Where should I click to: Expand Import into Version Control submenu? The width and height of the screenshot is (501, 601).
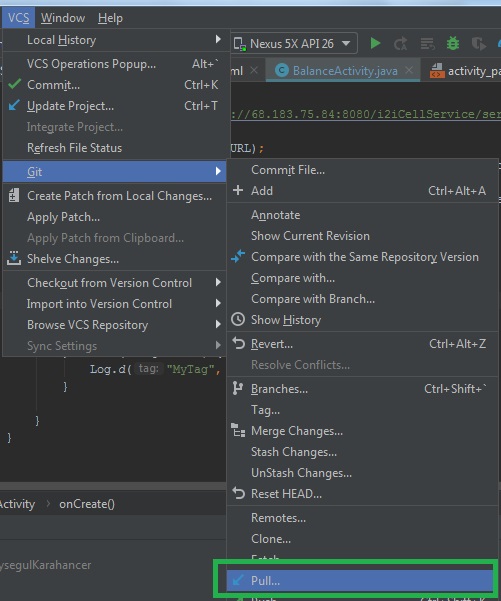click(218, 304)
